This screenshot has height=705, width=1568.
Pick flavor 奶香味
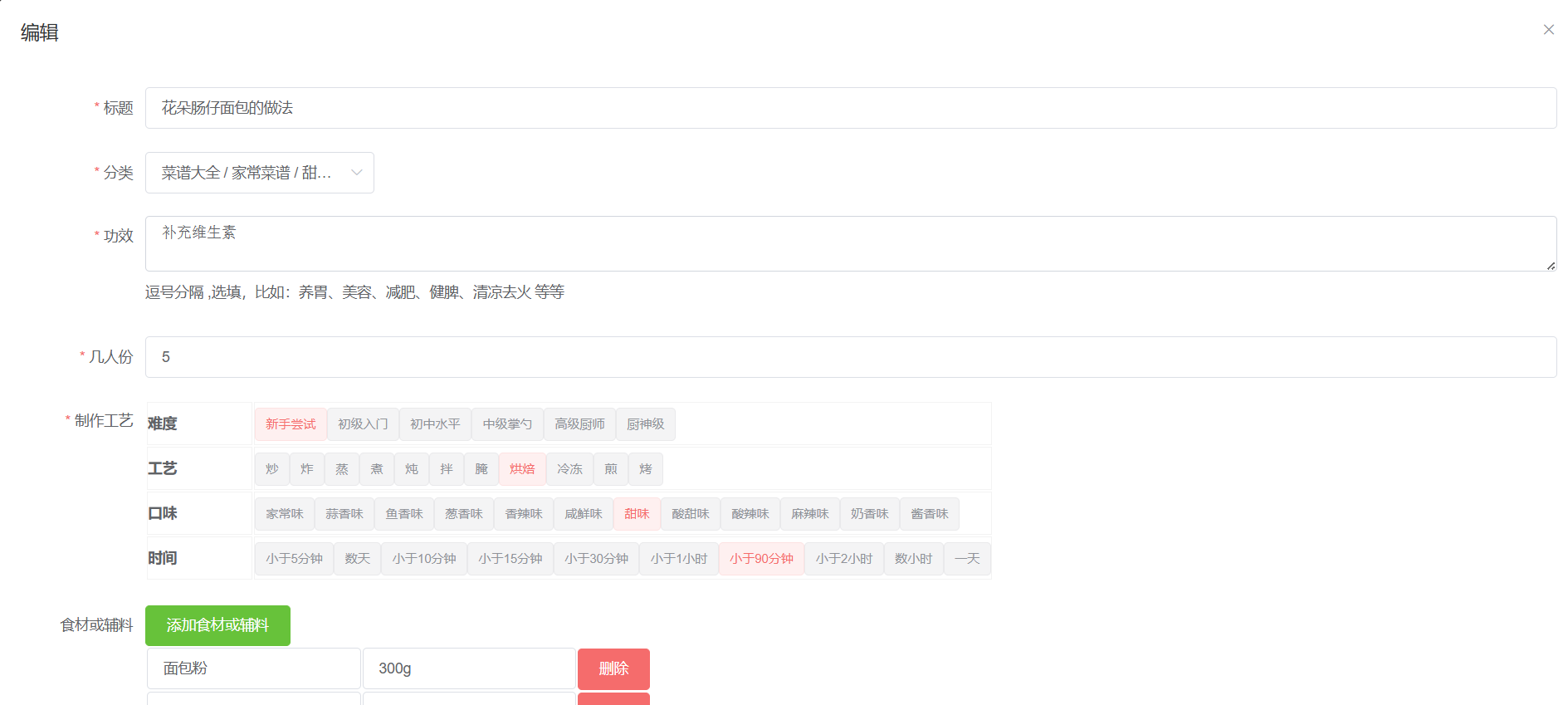870,514
